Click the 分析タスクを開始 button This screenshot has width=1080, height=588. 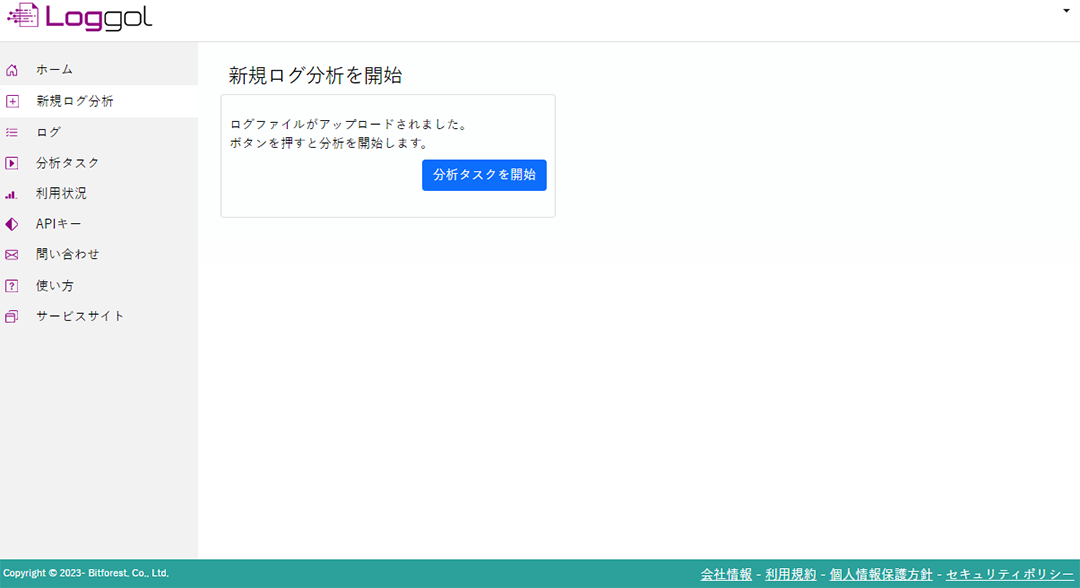484,175
